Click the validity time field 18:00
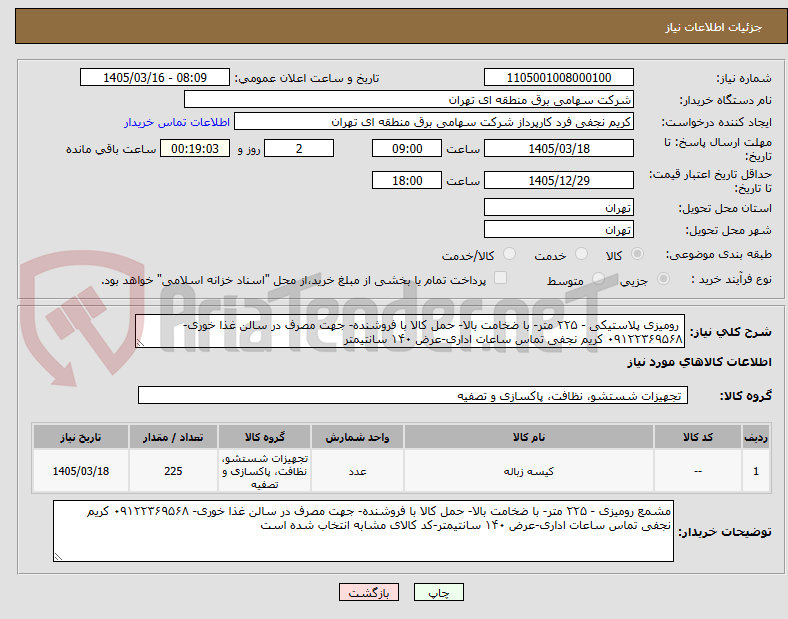The height and width of the screenshot is (619, 788). (407, 180)
